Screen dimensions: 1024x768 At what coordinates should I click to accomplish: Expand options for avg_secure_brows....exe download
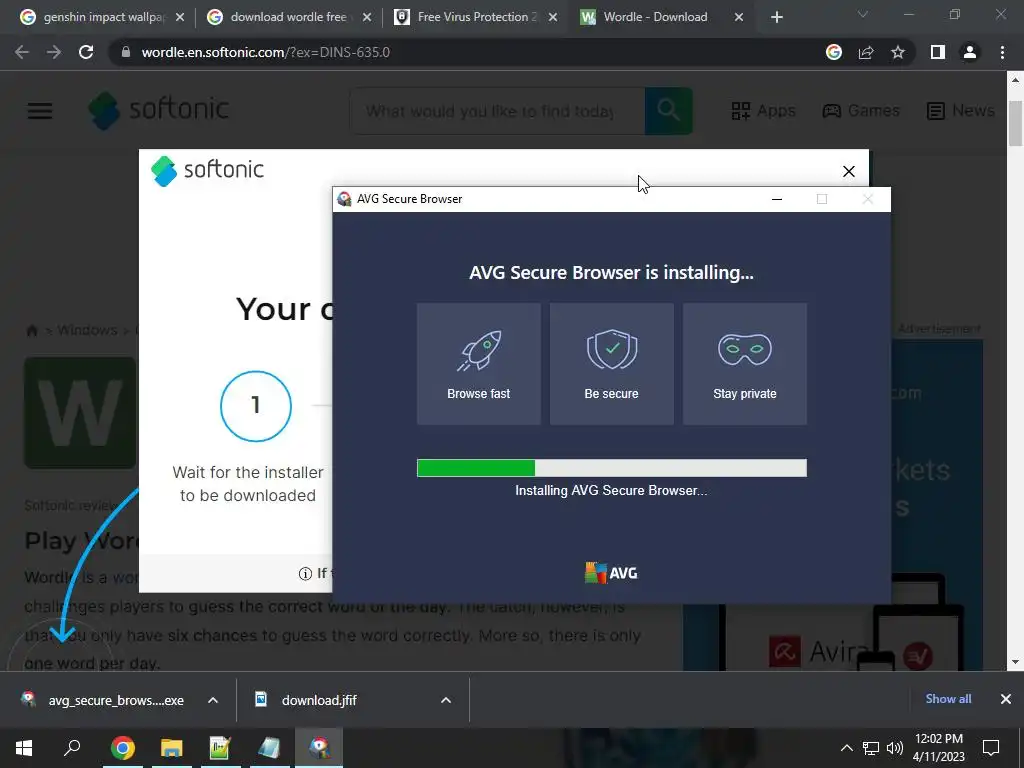click(213, 700)
